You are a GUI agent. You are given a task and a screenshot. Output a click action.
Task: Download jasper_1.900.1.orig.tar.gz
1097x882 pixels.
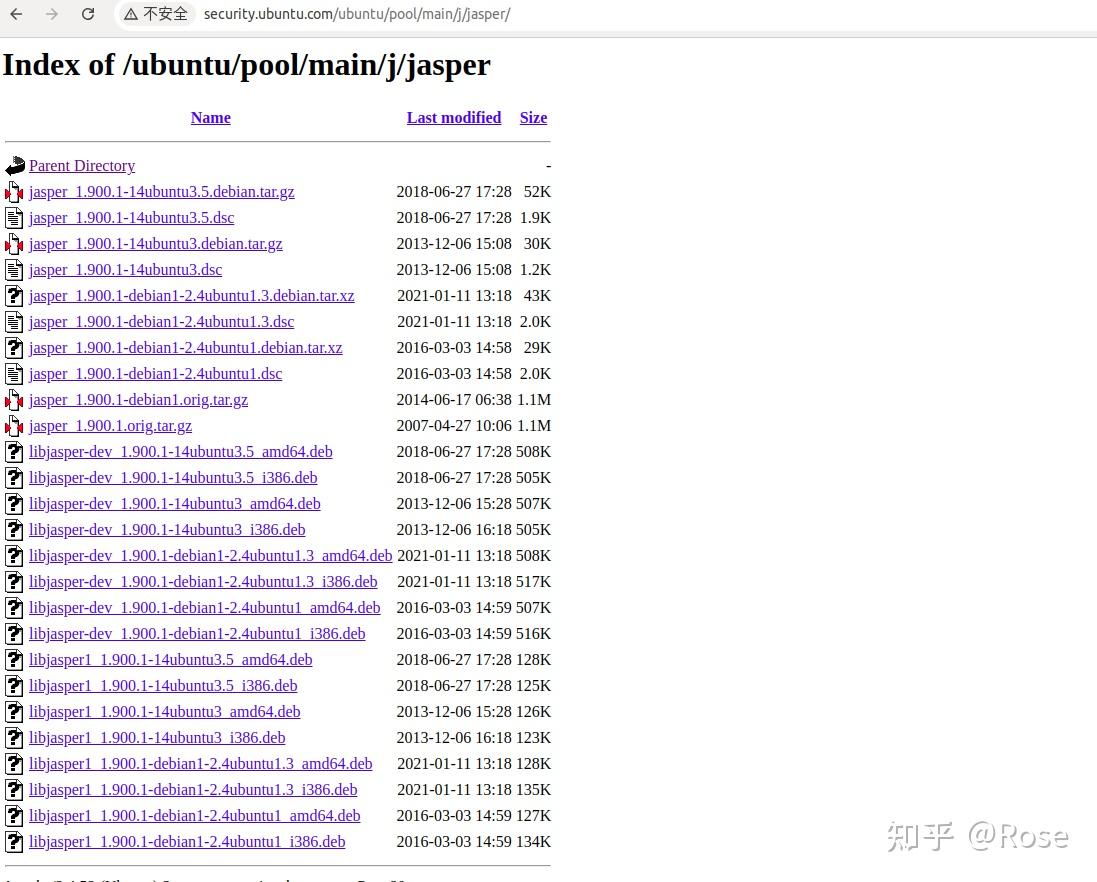[110, 425]
